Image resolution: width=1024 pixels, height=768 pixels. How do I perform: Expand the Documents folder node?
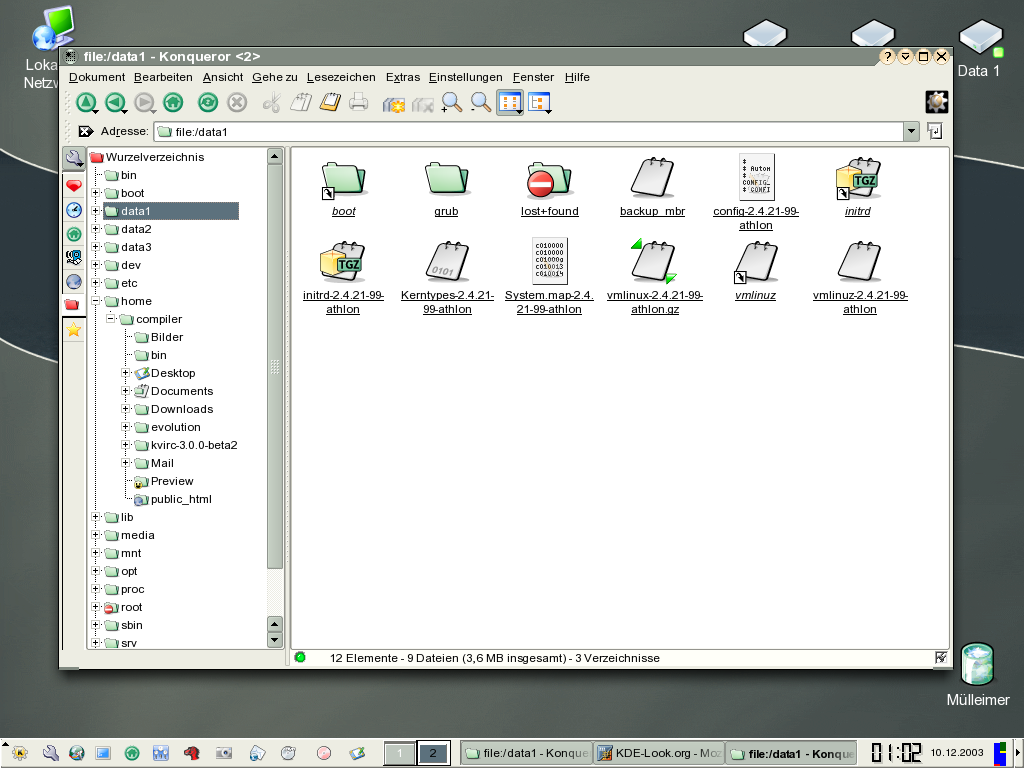point(125,391)
